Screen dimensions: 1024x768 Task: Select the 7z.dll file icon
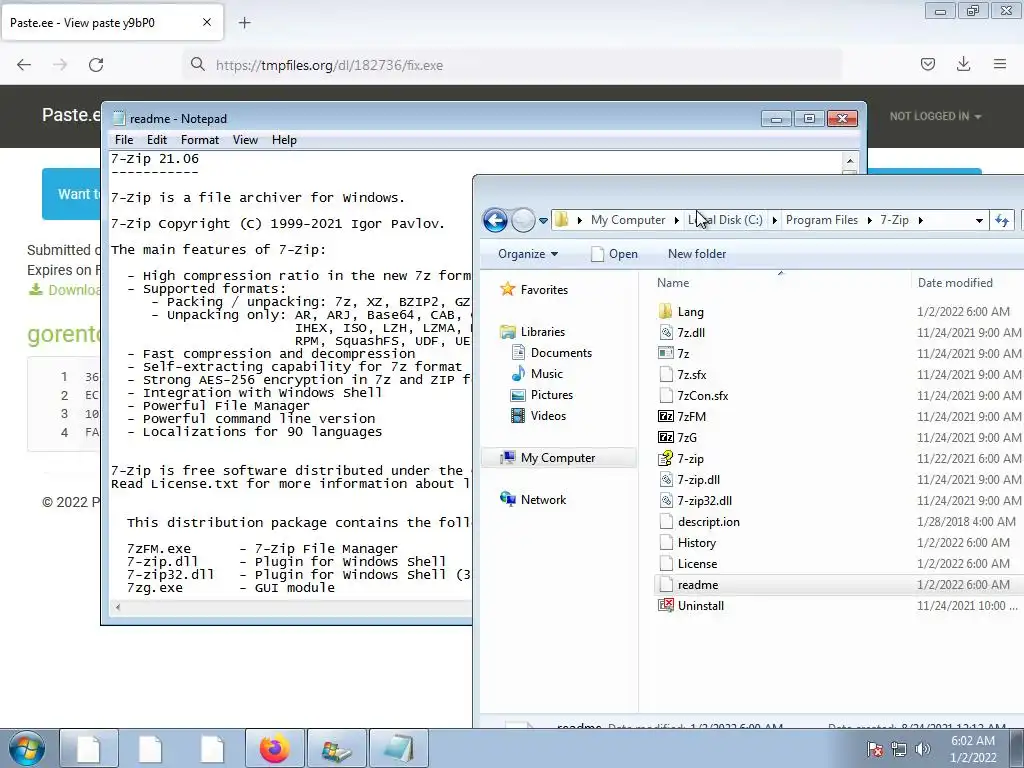[x=665, y=332]
